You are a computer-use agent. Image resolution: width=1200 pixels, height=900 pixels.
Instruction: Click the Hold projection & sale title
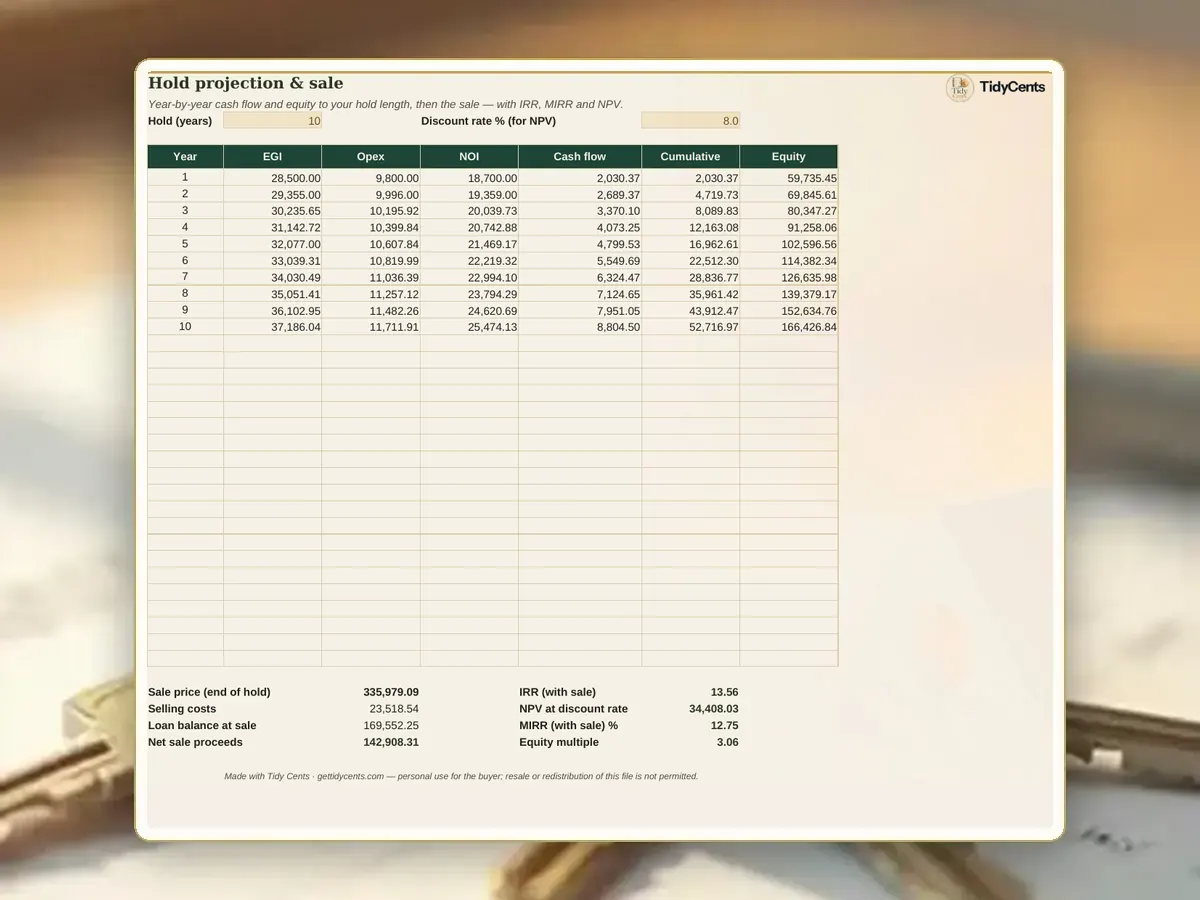coord(246,83)
